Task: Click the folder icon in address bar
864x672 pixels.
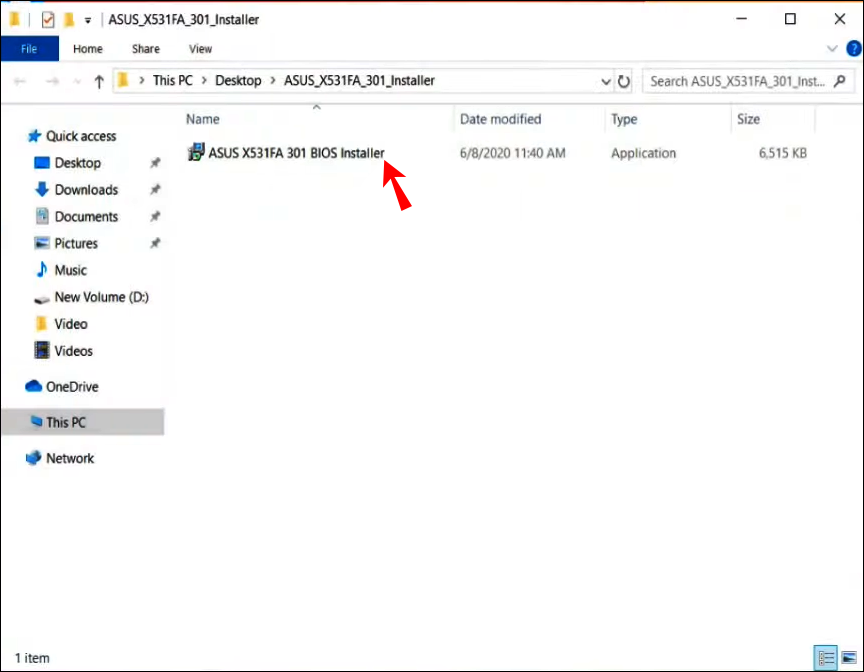Action: click(123, 81)
